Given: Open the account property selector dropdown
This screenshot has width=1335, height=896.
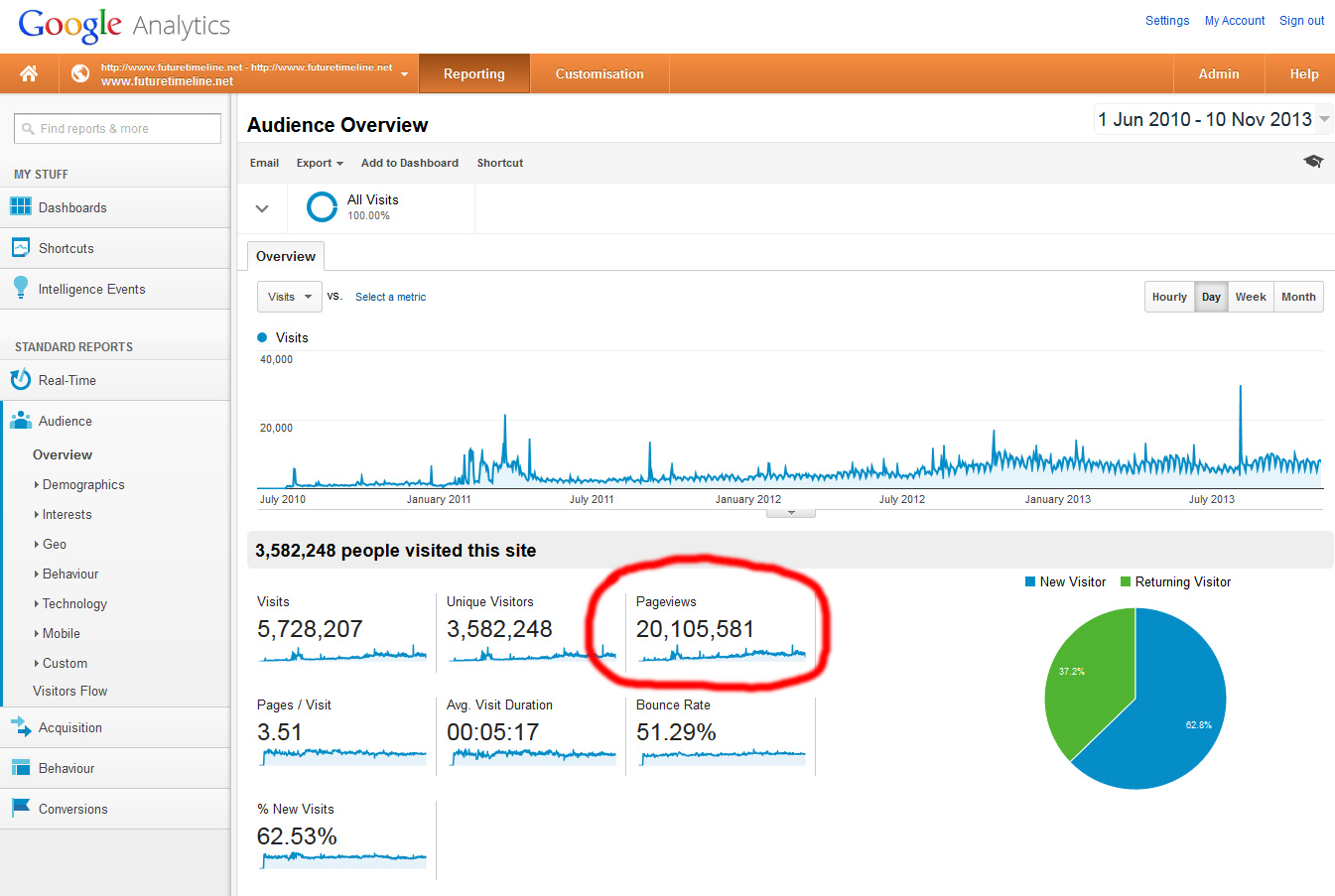Looking at the screenshot, I should (x=405, y=74).
